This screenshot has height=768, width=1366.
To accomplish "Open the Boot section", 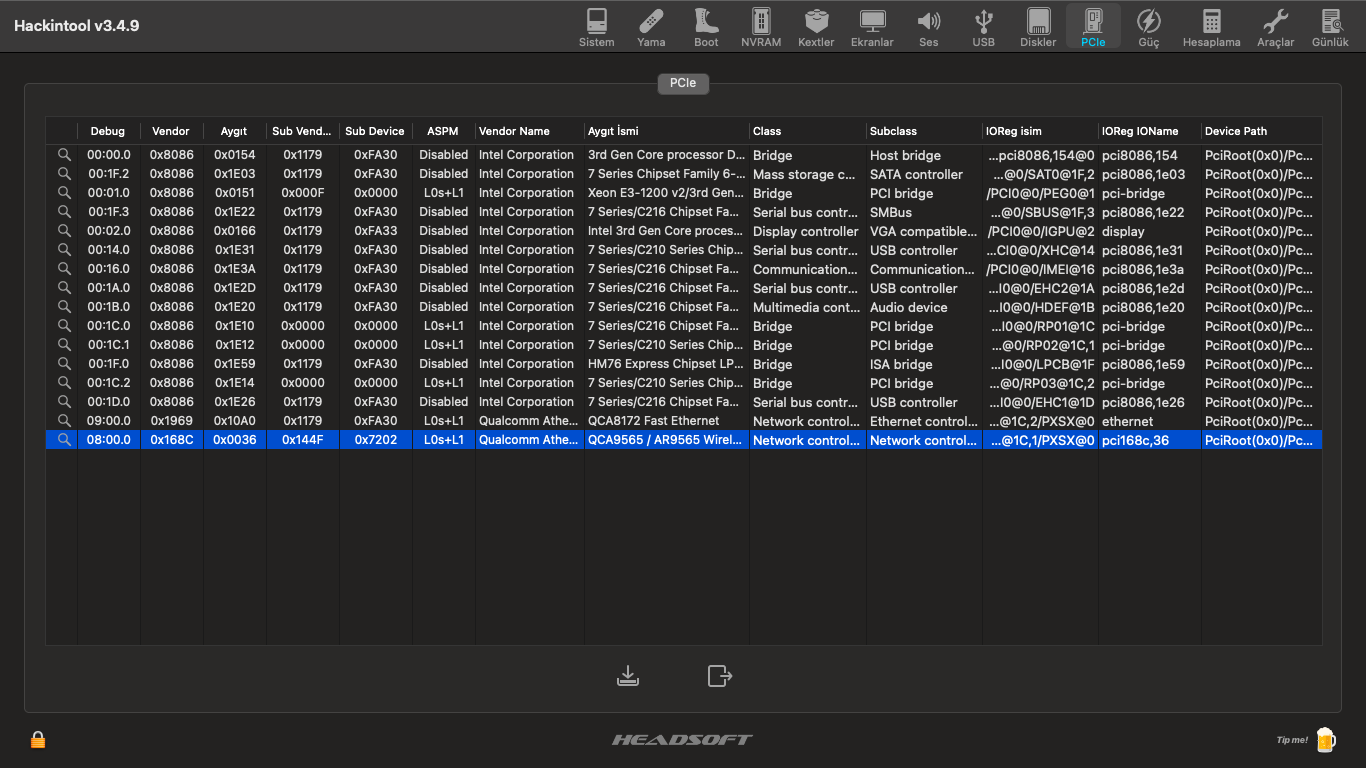I will pos(706,27).
